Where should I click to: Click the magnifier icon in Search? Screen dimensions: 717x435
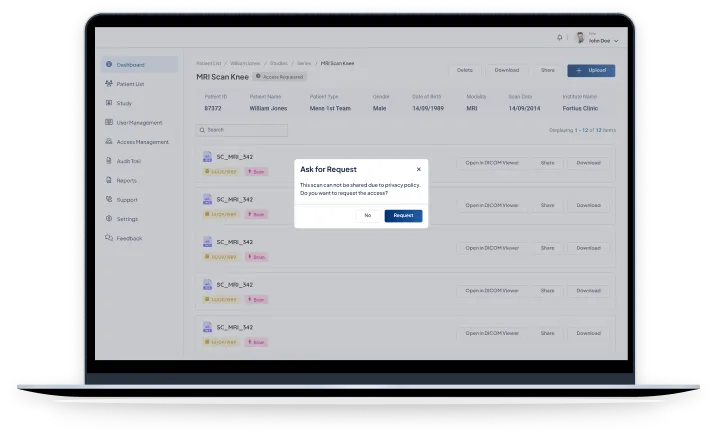[202, 130]
